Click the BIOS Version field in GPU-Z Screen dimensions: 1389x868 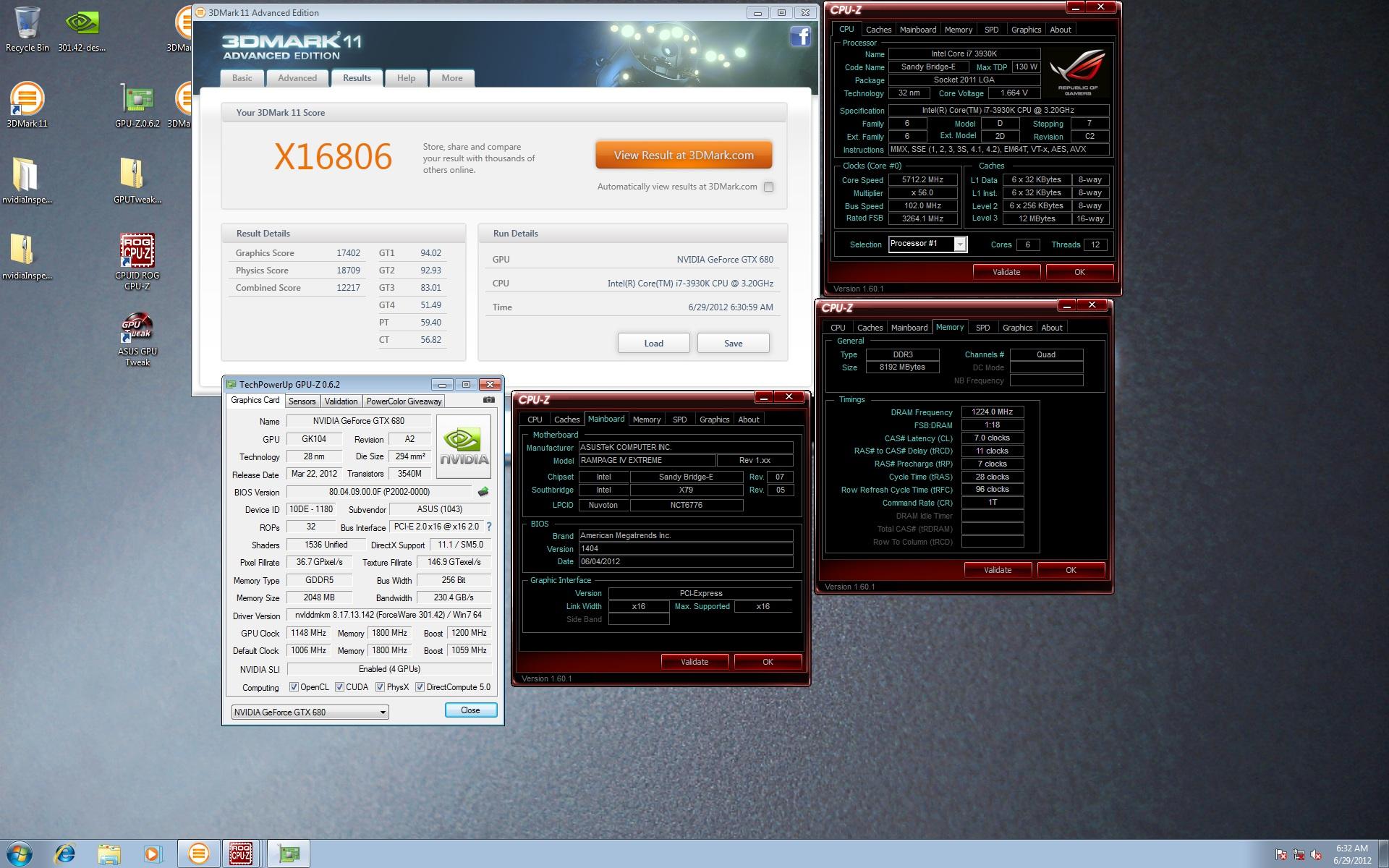click(379, 492)
